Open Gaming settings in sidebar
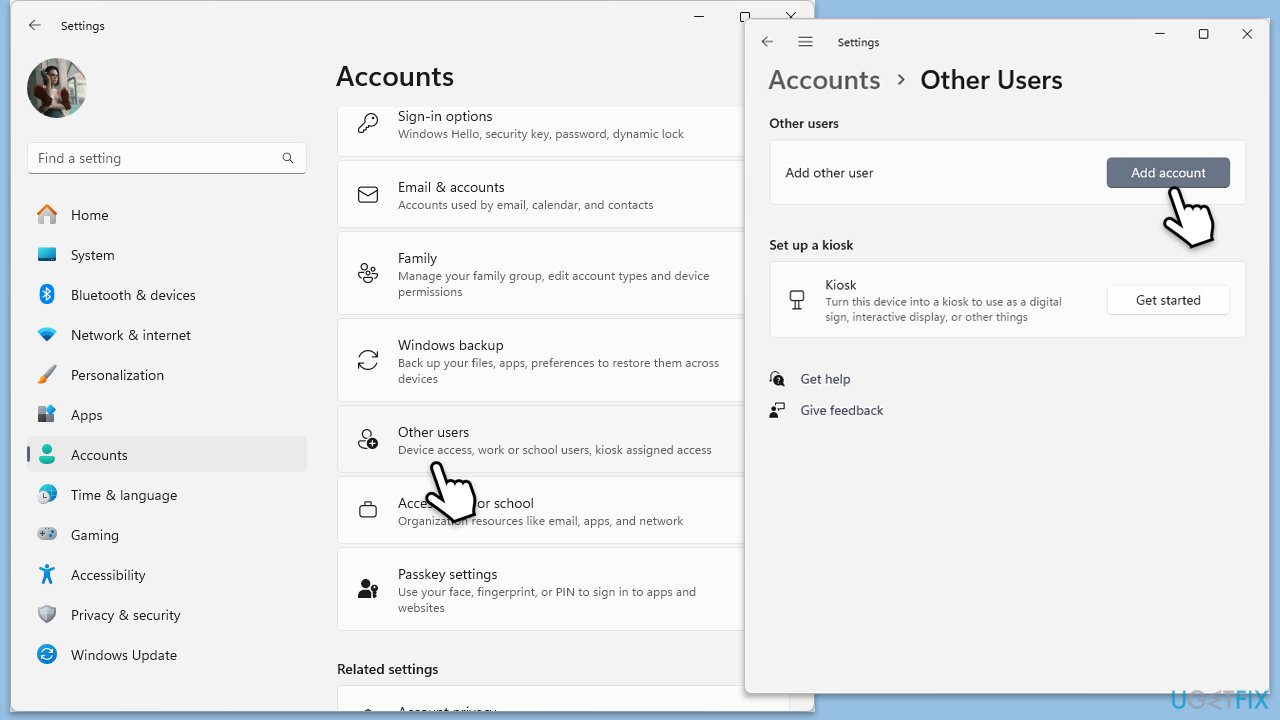1280x720 pixels. pyautogui.click(x=94, y=535)
